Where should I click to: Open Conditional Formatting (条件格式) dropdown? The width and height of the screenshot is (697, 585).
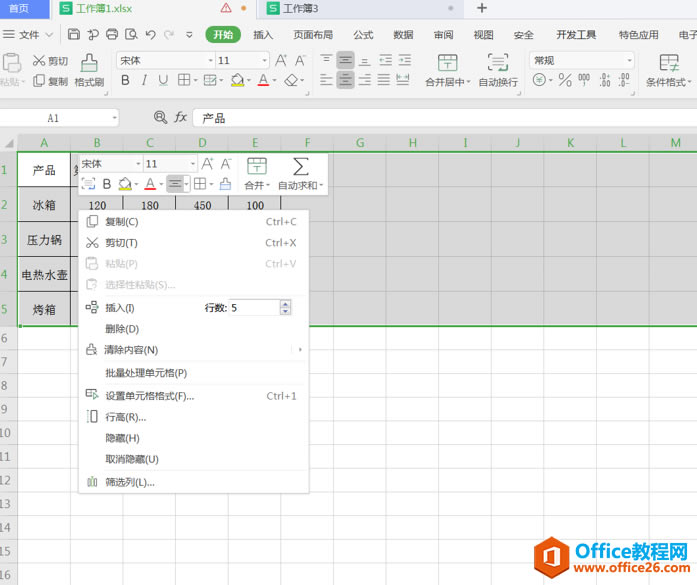coord(669,70)
